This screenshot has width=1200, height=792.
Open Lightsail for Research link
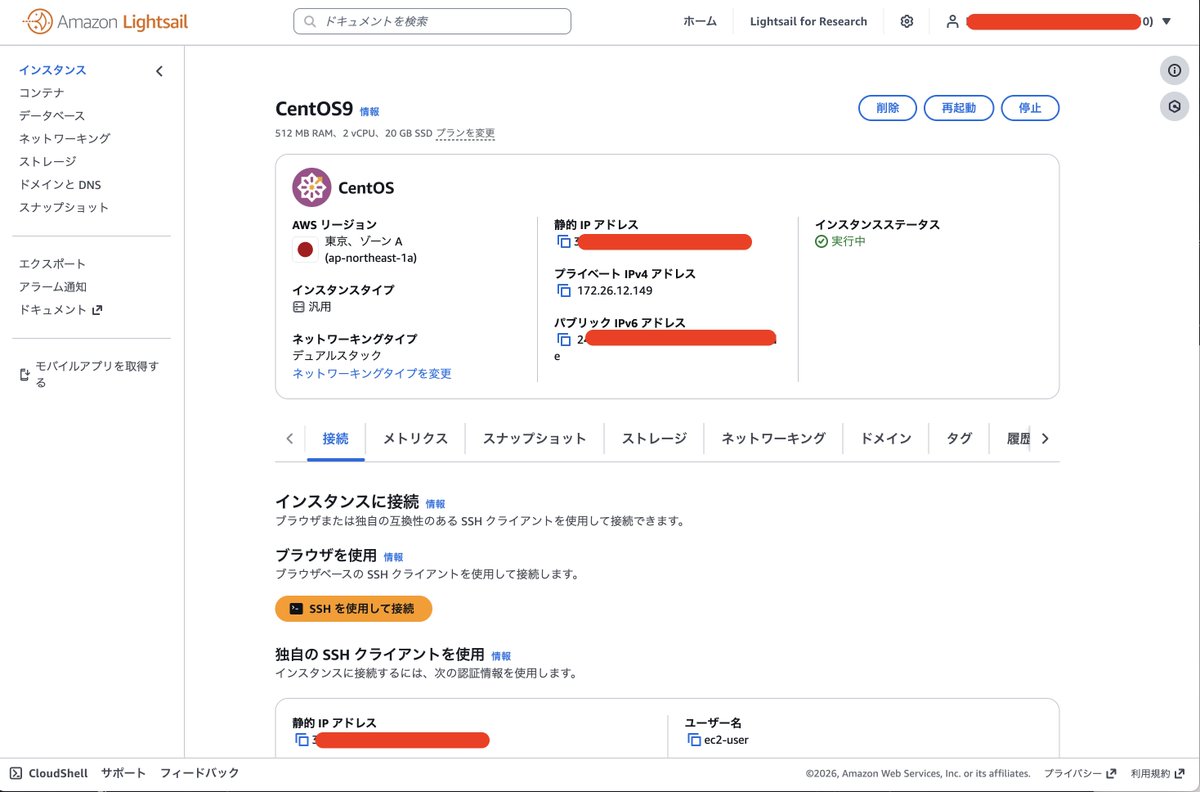coord(808,21)
